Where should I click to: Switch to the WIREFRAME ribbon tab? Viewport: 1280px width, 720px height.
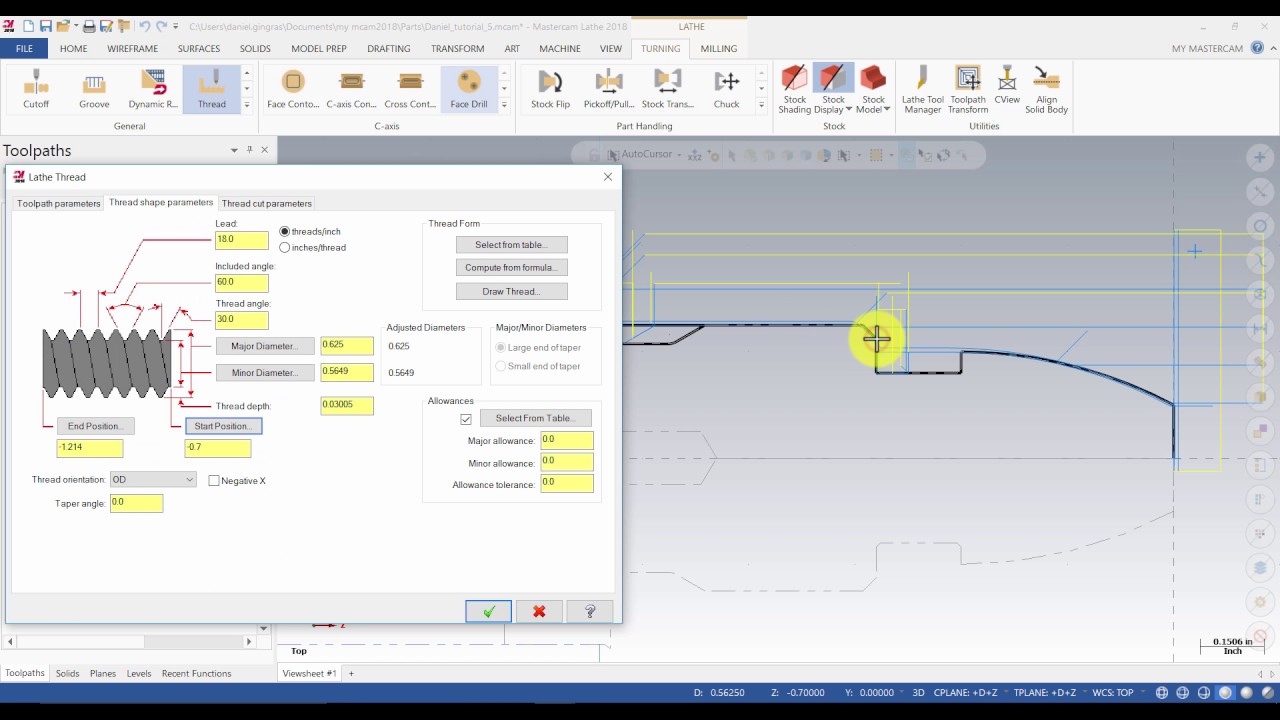click(x=132, y=48)
